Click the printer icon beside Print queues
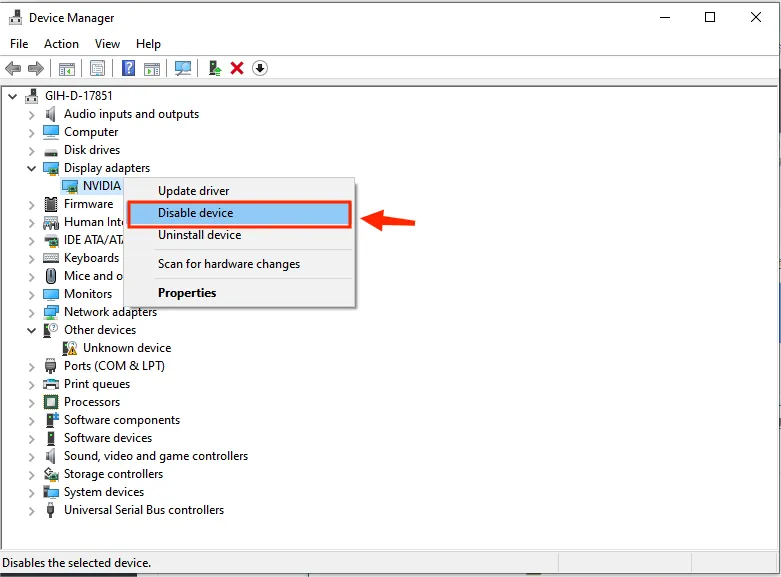 click(51, 384)
